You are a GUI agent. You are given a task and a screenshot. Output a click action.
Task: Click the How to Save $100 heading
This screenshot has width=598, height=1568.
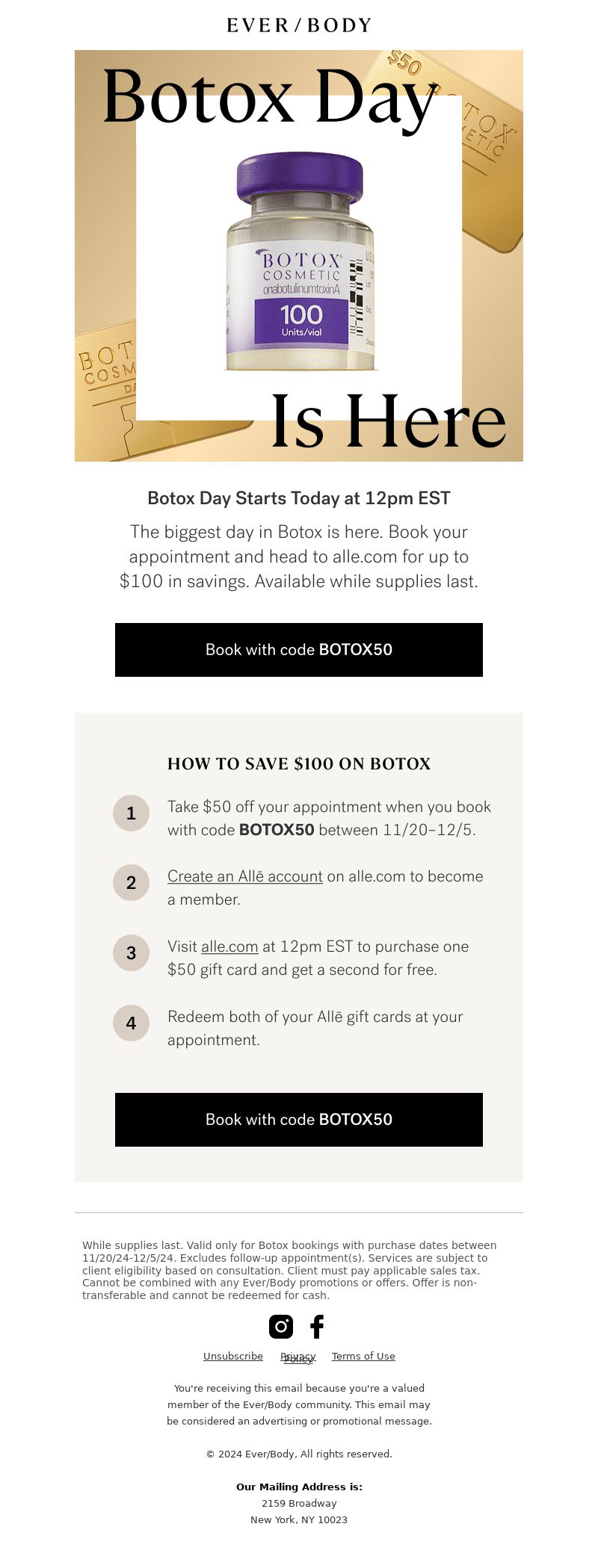tap(299, 763)
